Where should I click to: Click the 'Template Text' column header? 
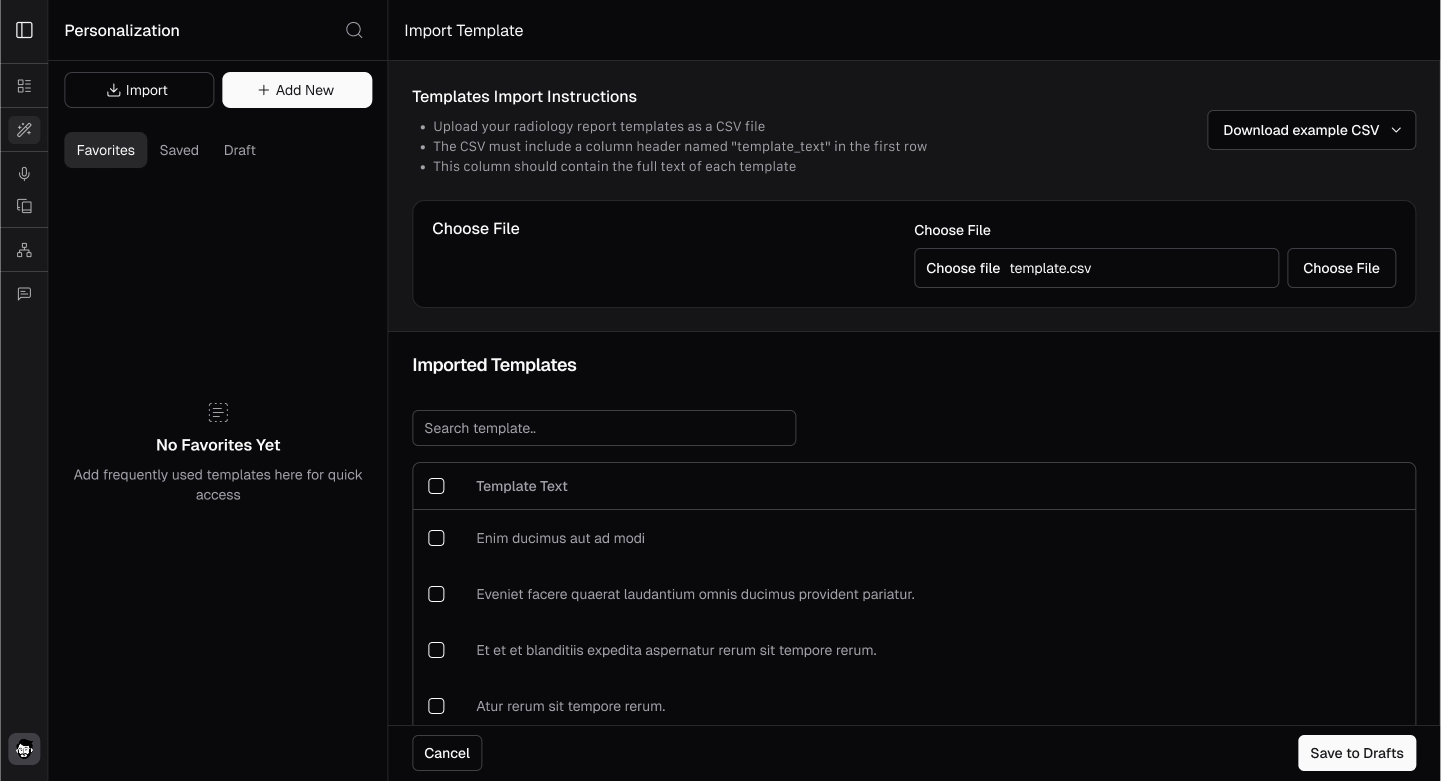coord(522,486)
